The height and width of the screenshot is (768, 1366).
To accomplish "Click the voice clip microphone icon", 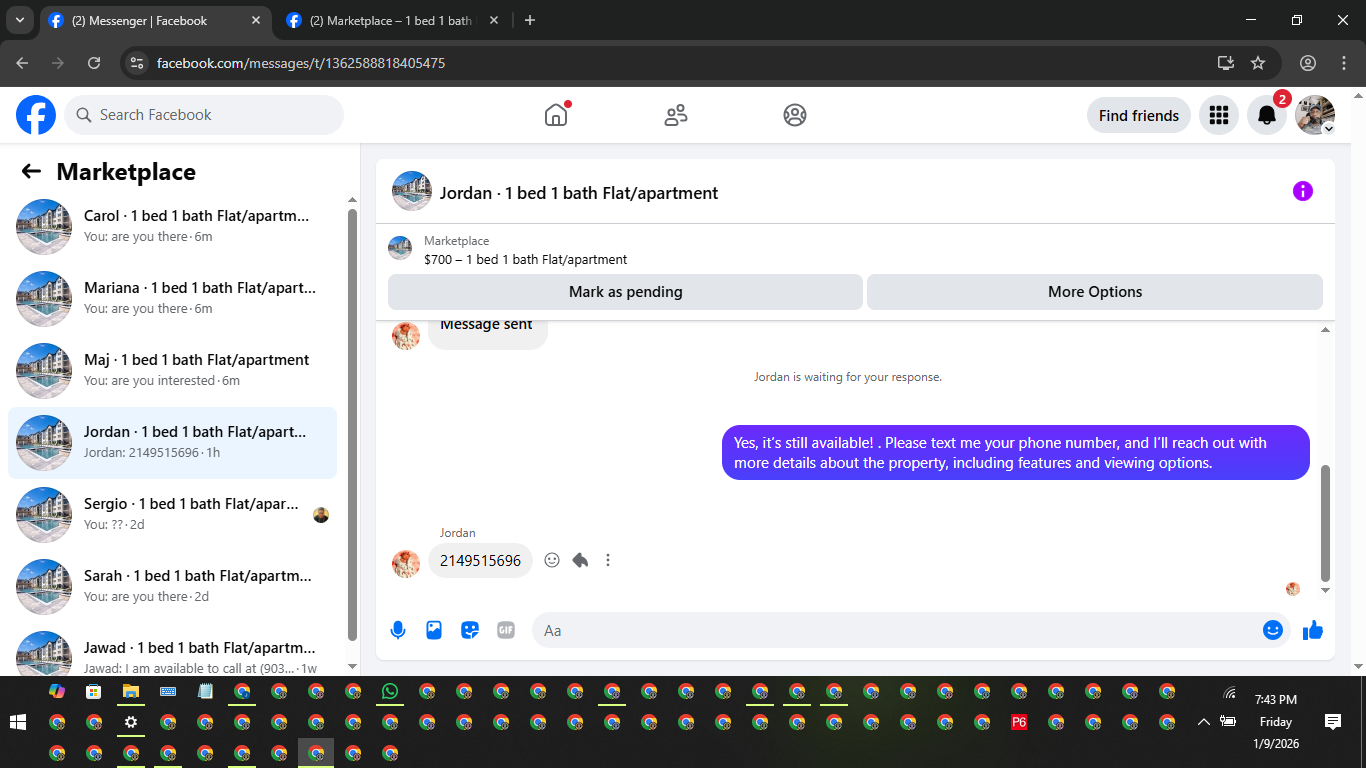I will click(398, 630).
